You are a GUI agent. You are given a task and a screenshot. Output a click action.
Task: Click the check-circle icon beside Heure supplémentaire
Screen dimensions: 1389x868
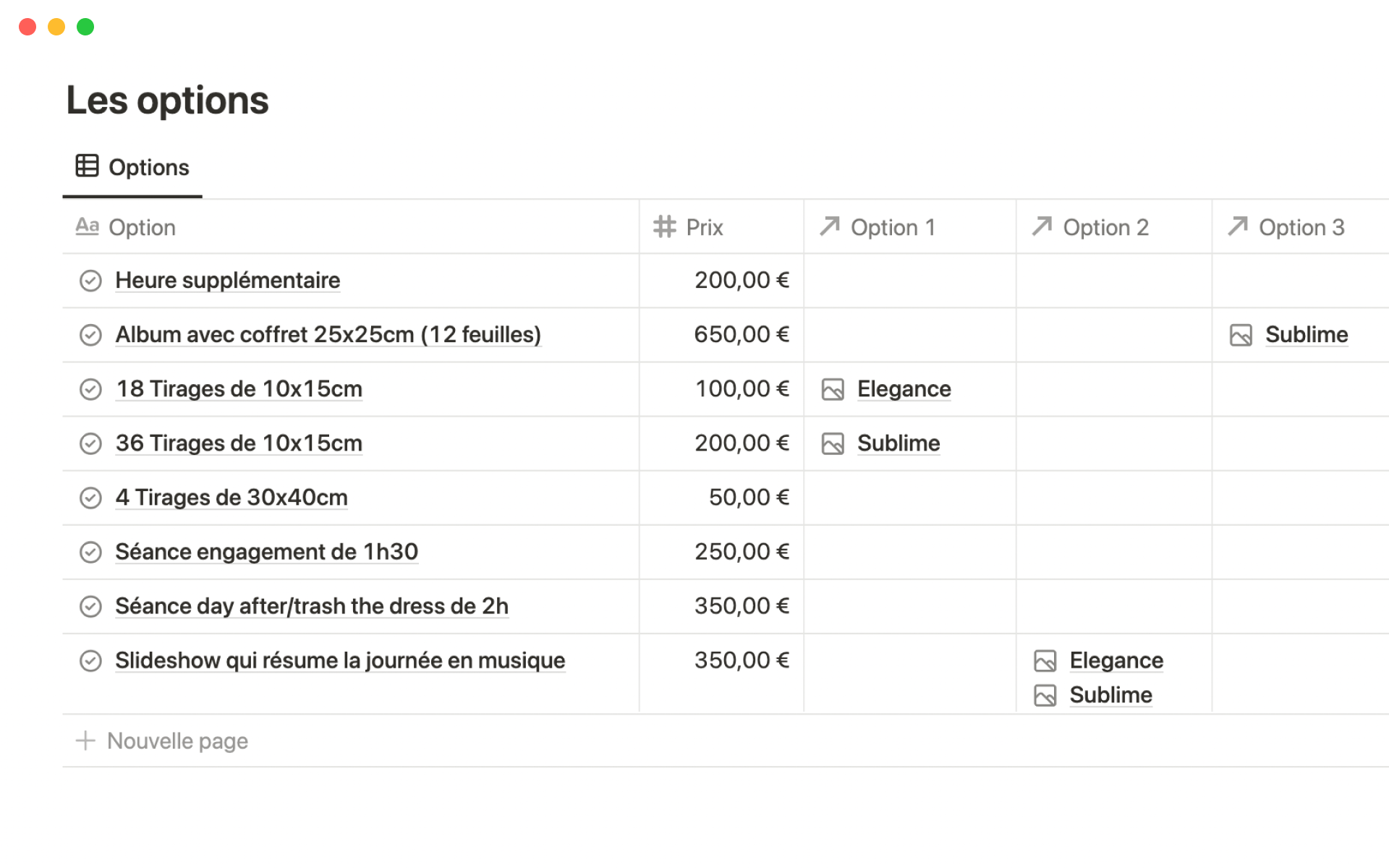pyautogui.click(x=90, y=281)
